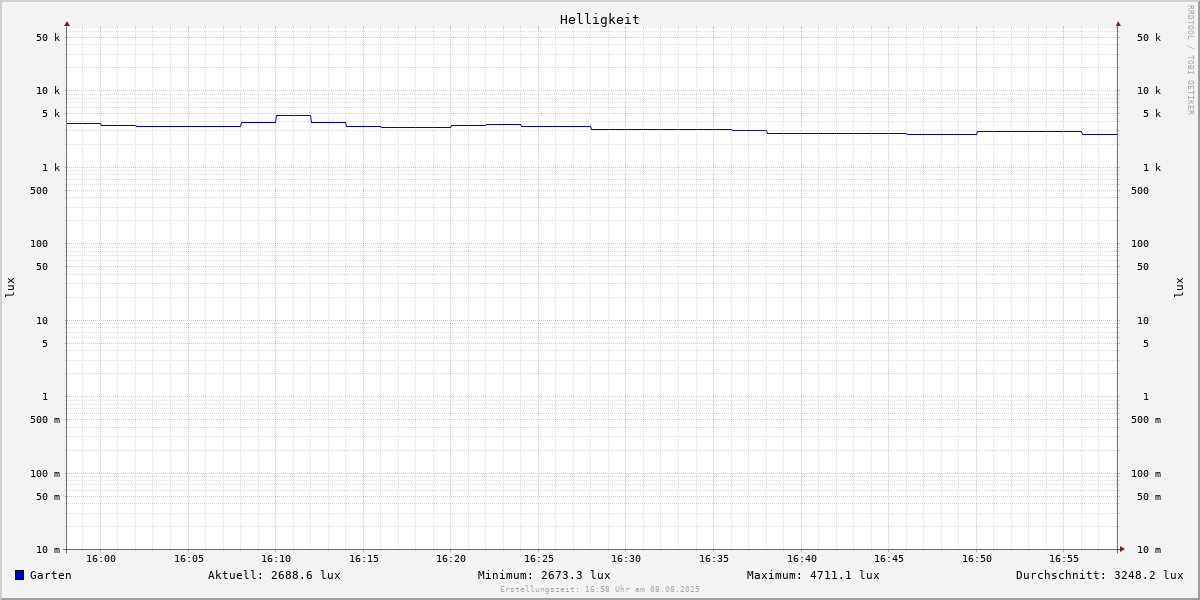Image resolution: width=1200 pixels, height=600 pixels.
Task: Click the "100" label on left axis
Action: pos(39,244)
